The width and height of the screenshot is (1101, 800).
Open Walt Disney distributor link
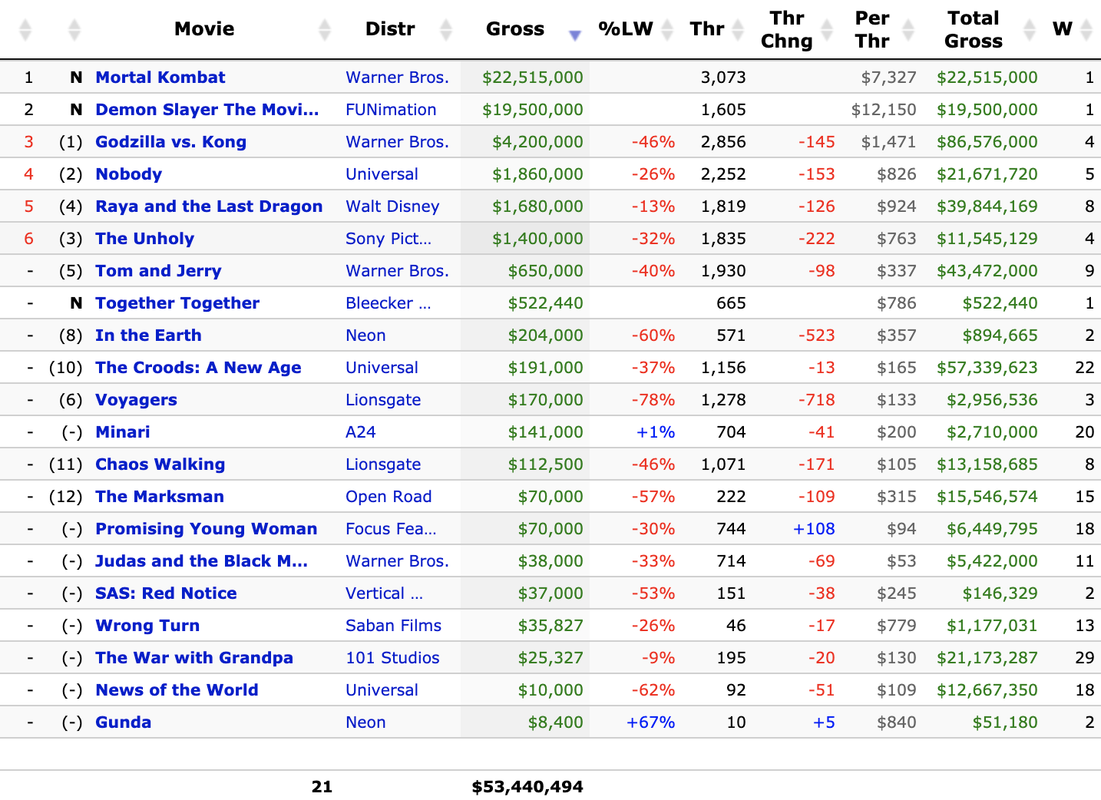point(393,206)
